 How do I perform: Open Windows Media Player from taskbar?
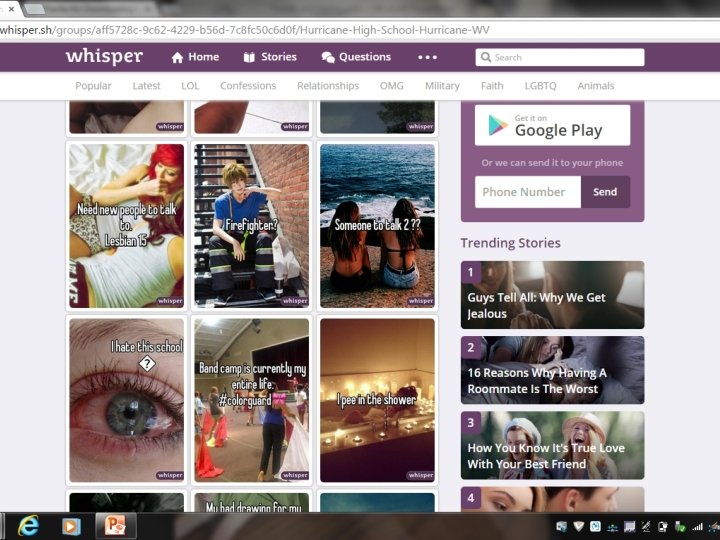tap(71, 526)
